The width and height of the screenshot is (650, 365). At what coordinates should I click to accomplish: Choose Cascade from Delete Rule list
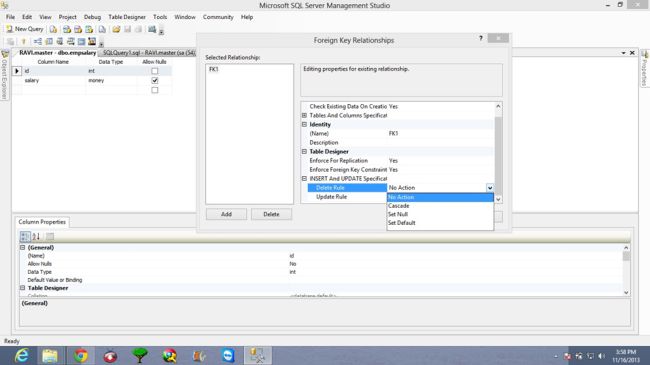pyautogui.click(x=440, y=206)
